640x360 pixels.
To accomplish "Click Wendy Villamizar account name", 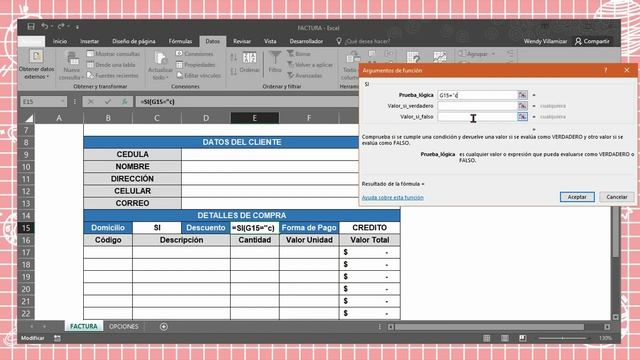I will tap(545, 41).
